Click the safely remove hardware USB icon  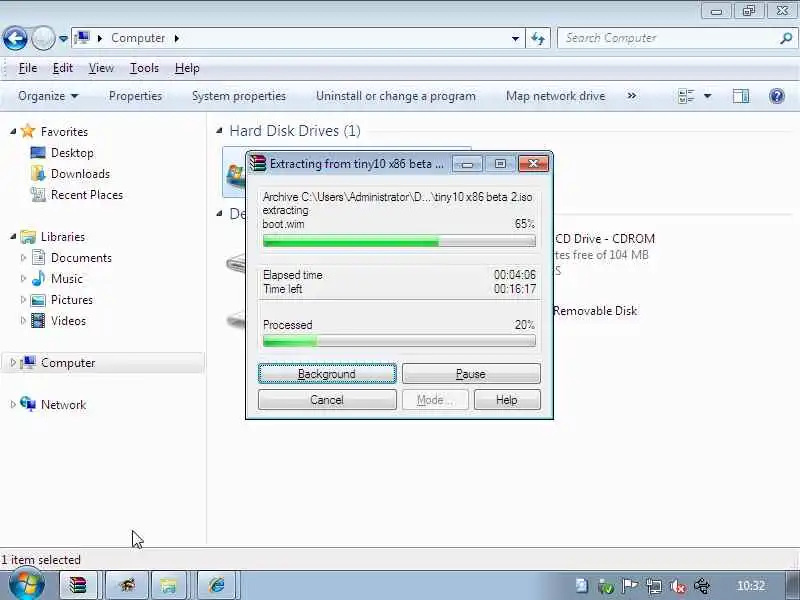702,586
